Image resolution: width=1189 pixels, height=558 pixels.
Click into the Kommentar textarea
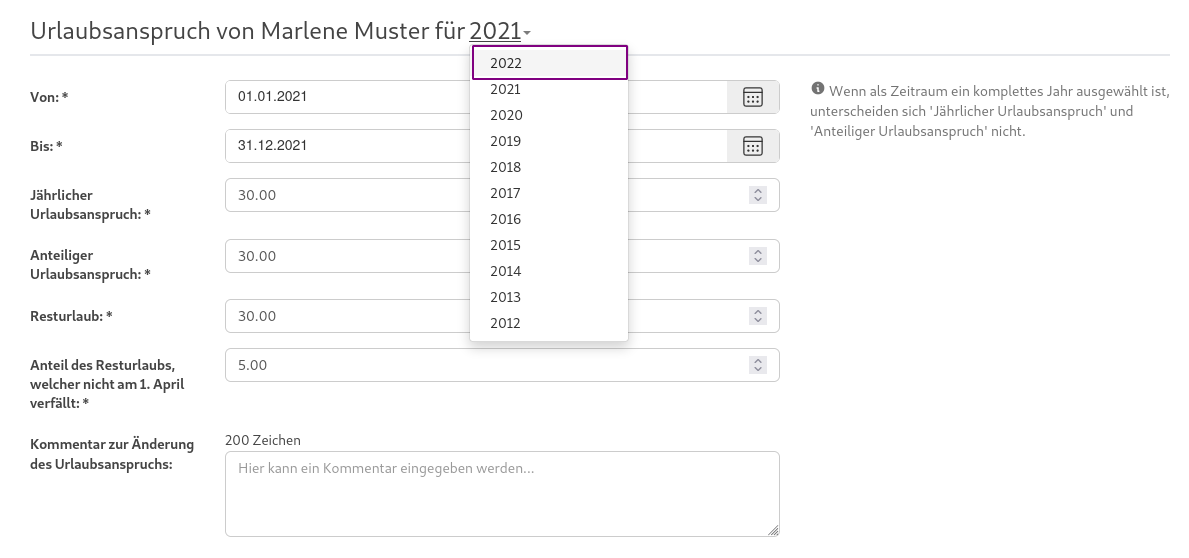point(502,494)
